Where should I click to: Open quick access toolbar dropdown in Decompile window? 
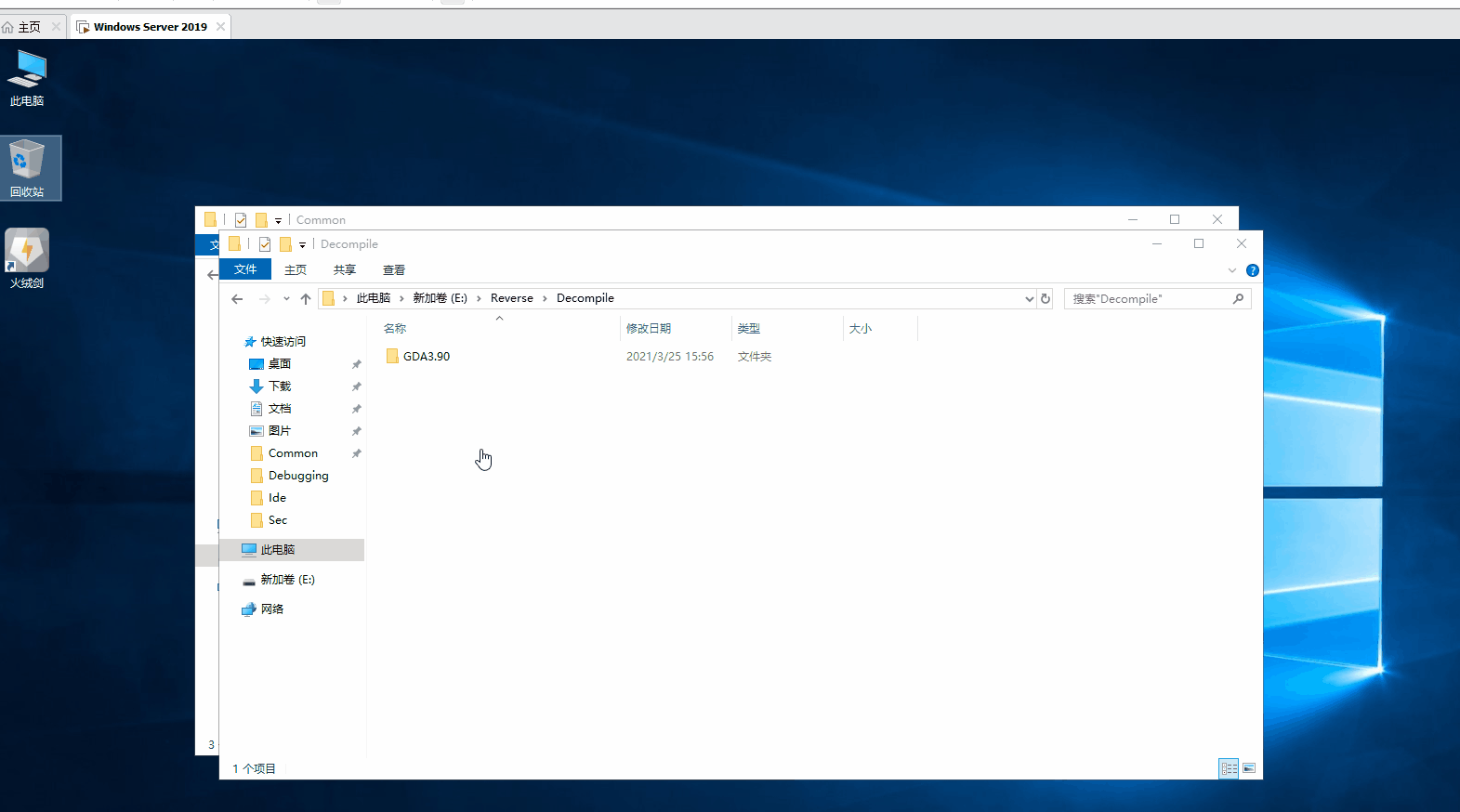(x=302, y=245)
